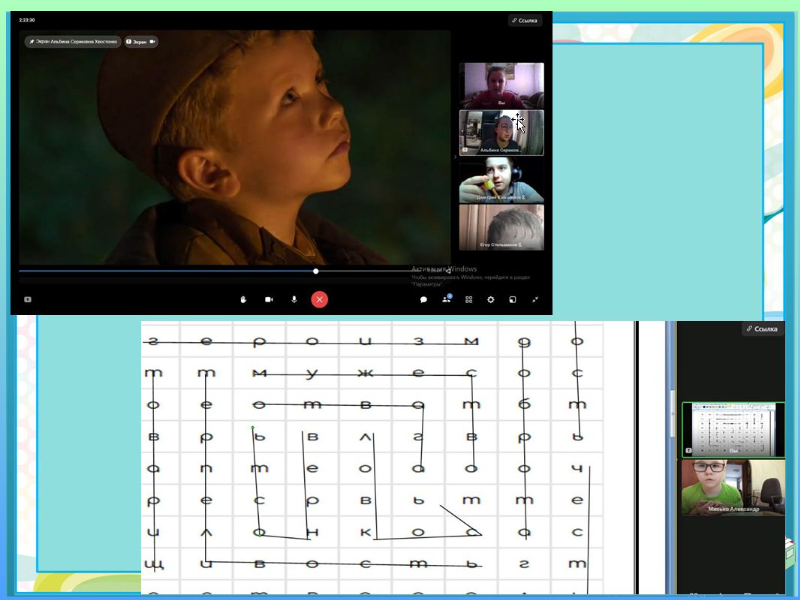Collapse the participant strip with the chevron
The image size is (800, 600).
tap(455, 157)
